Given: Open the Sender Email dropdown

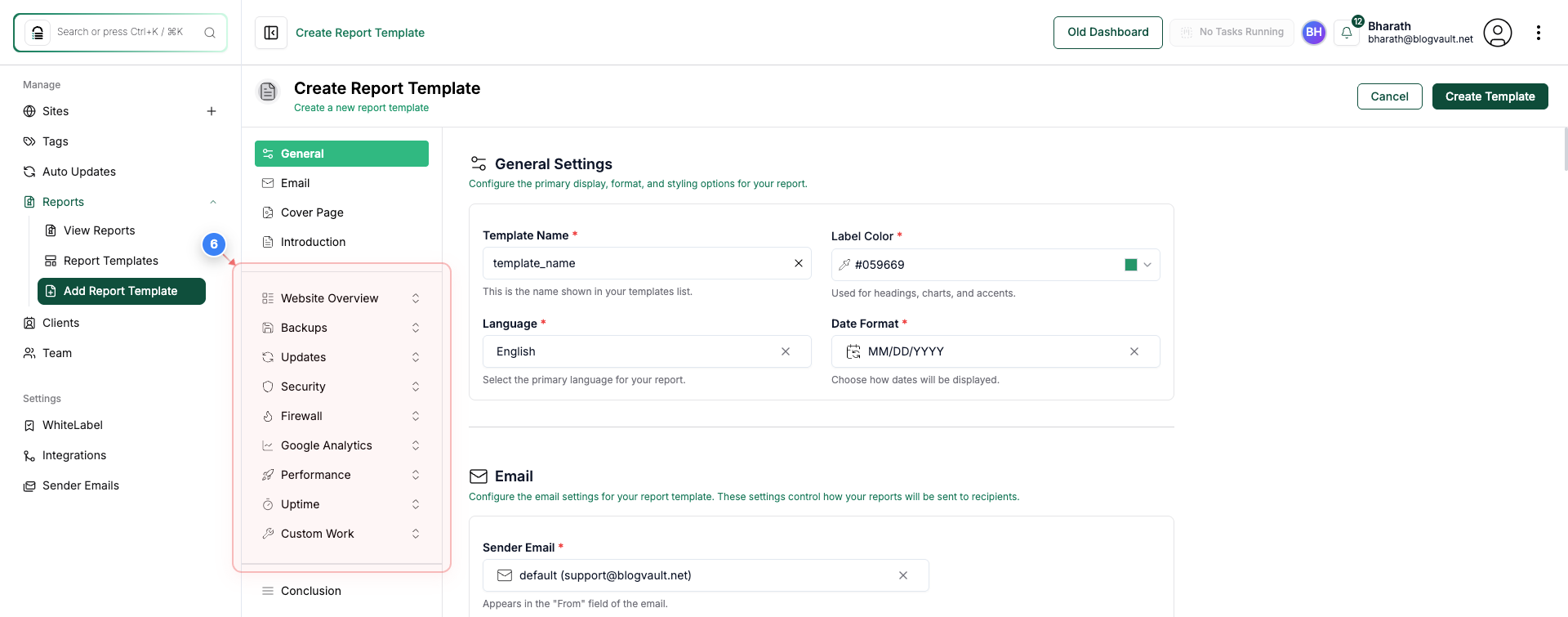Looking at the screenshot, I should click(x=706, y=575).
